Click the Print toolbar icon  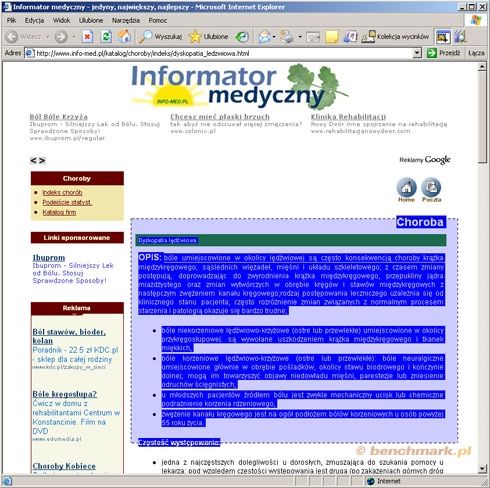click(x=287, y=37)
